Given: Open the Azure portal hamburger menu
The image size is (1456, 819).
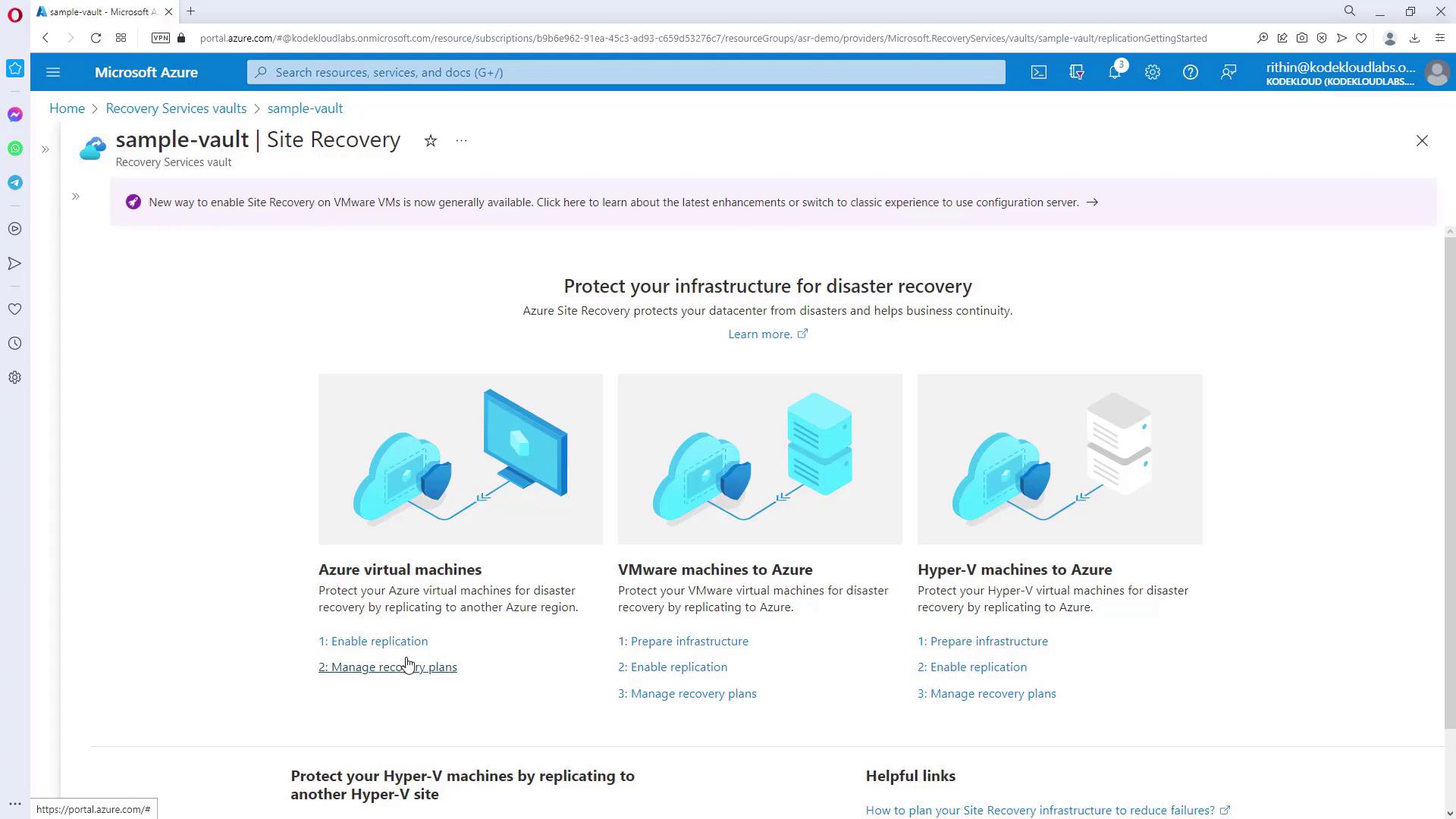Looking at the screenshot, I should click(x=53, y=72).
